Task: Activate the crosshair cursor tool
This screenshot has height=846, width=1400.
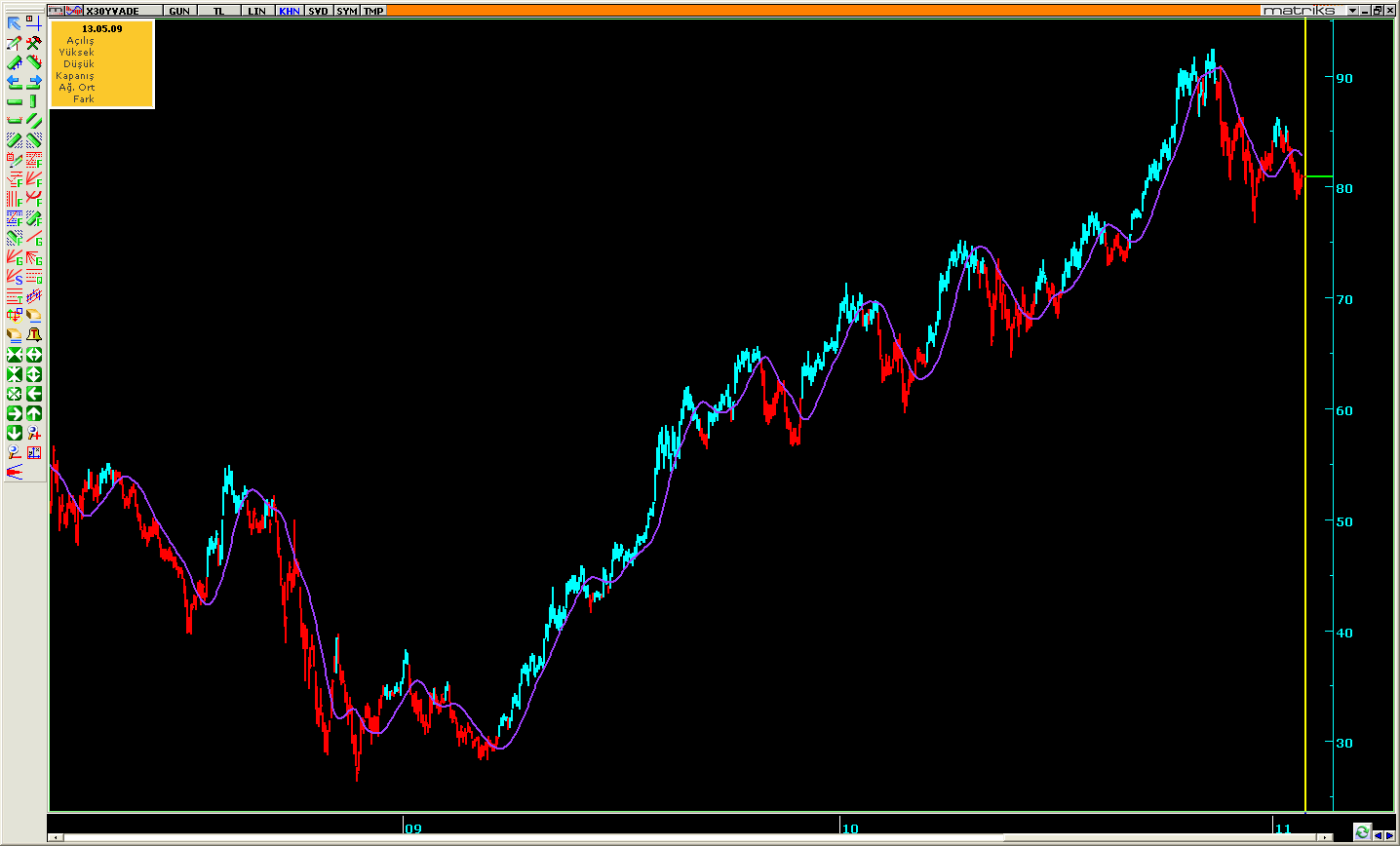Action: coord(34,23)
